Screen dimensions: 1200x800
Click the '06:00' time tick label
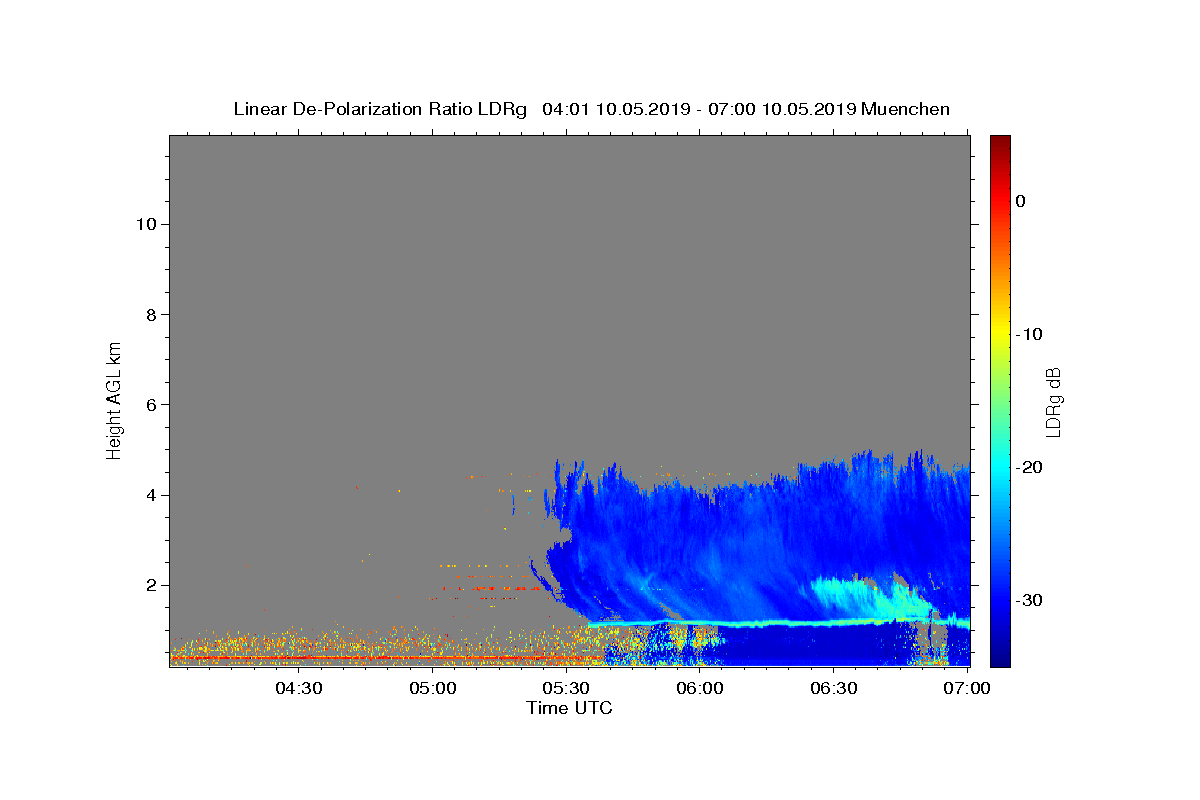699,688
